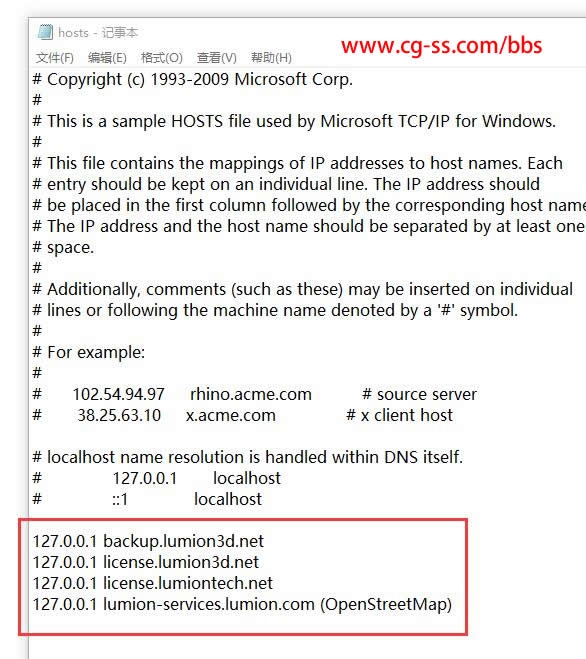Click the 38.25.63.10 example IP address
Image resolution: width=586 pixels, height=659 pixels.
click(119, 415)
